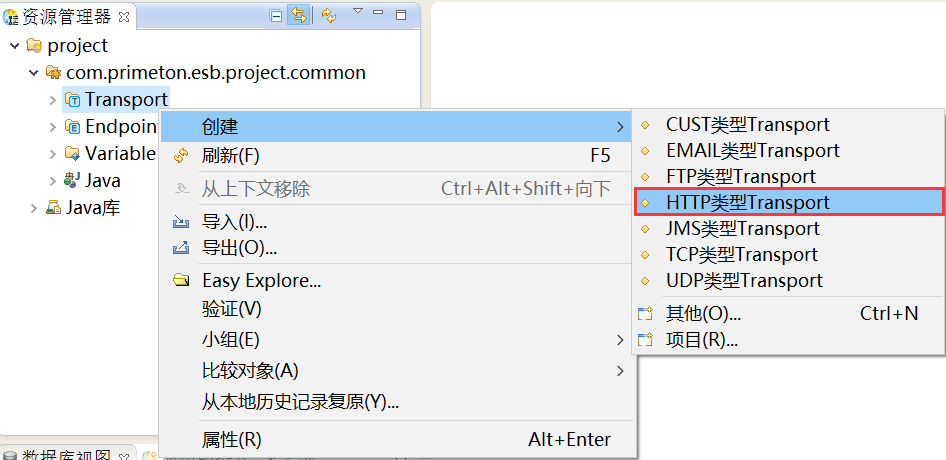Click the Java source folder icon
Viewport: 946px width, 460px height.
(x=72, y=181)
